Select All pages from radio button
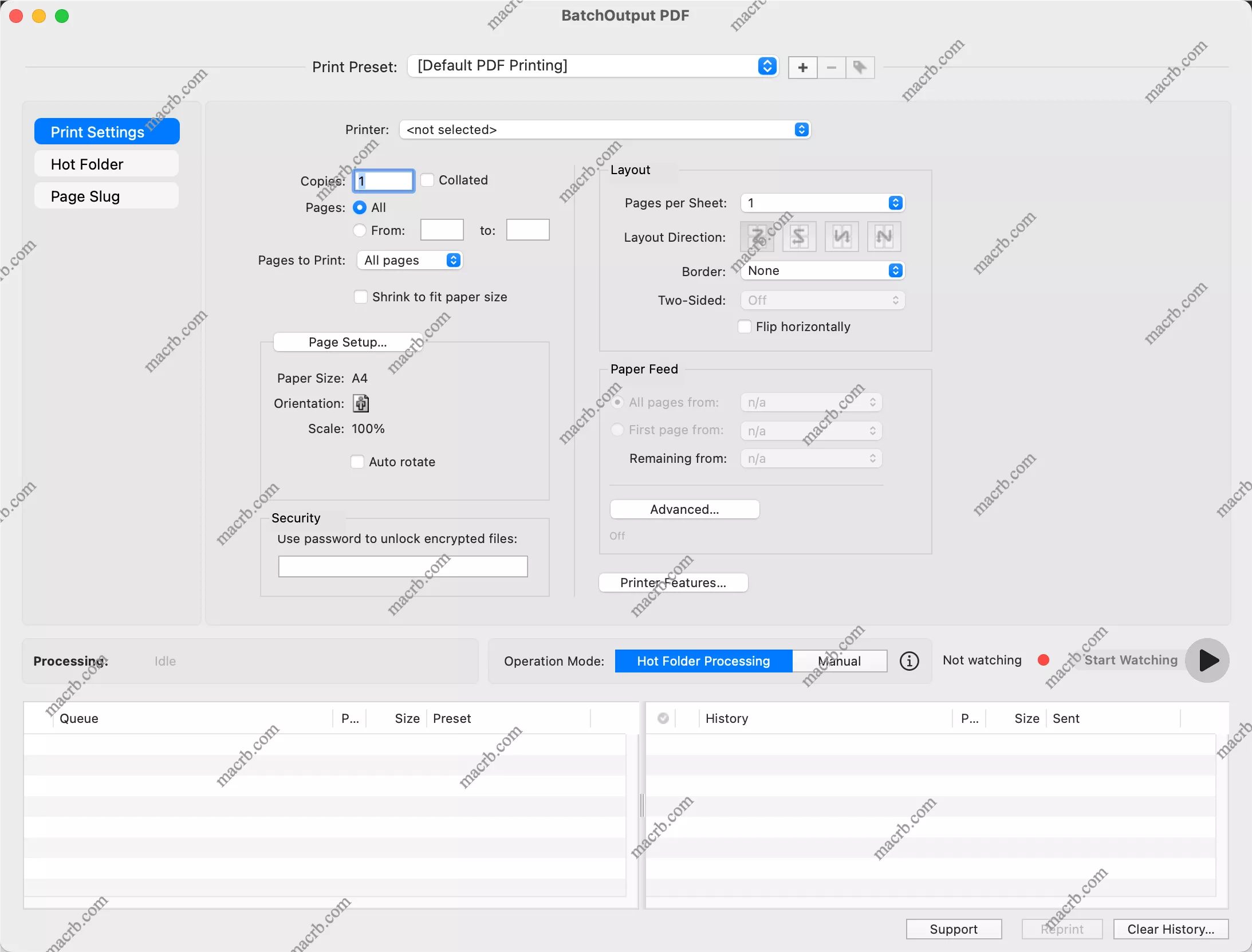 [617, 402]
